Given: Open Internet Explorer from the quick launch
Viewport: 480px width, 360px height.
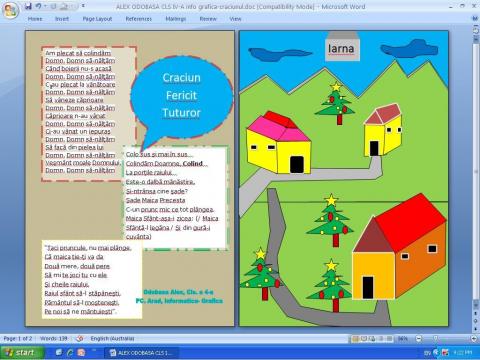Looking at the screenshot, I should (x=70, y=352).
